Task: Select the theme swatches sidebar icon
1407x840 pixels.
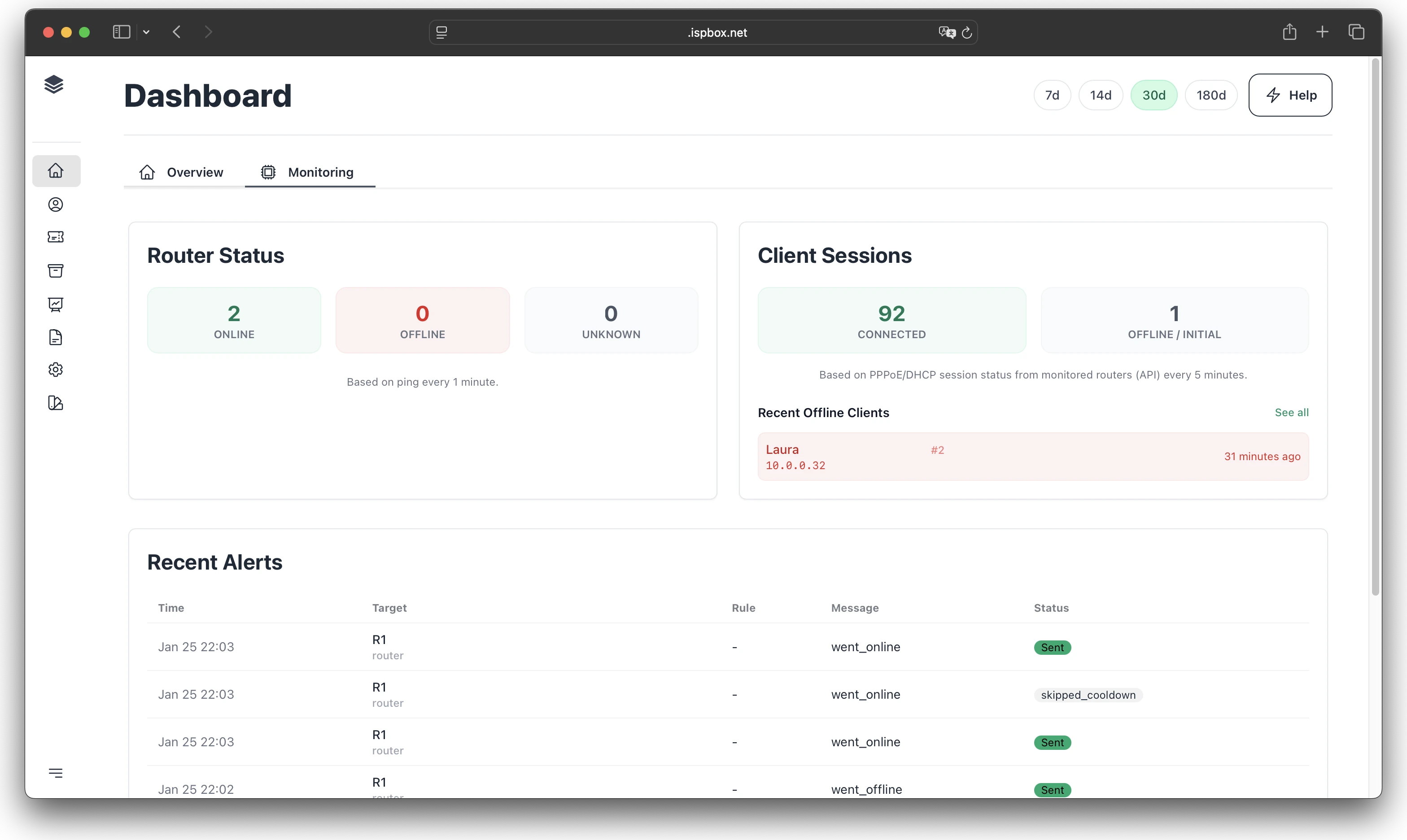Action: click(56, 403)
